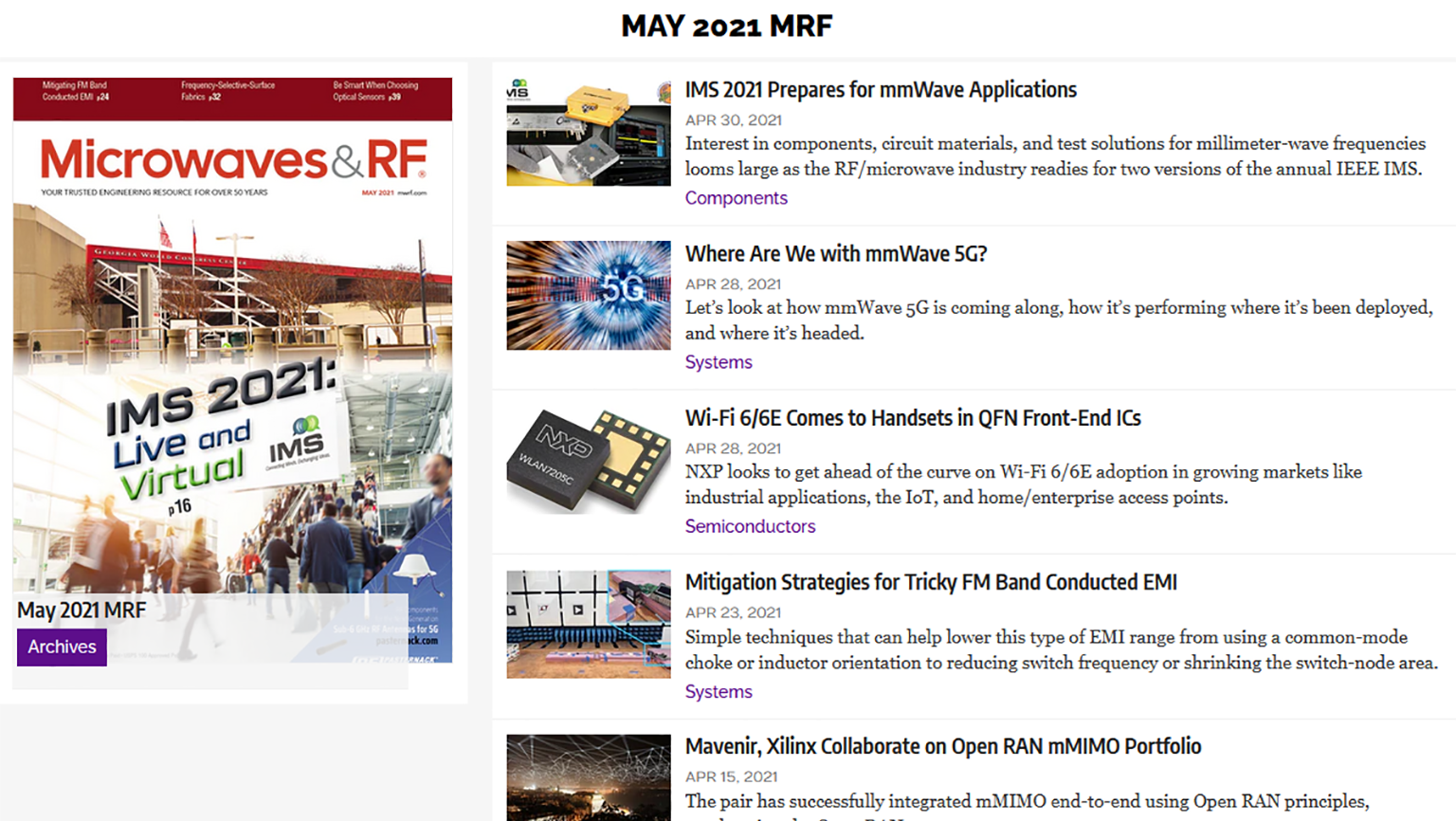Open the Mavenir, Xilinx Open RAN mMIMO article
This screenshot has width=1456, height=821.
pyautogui.click(x=942, y=746)
